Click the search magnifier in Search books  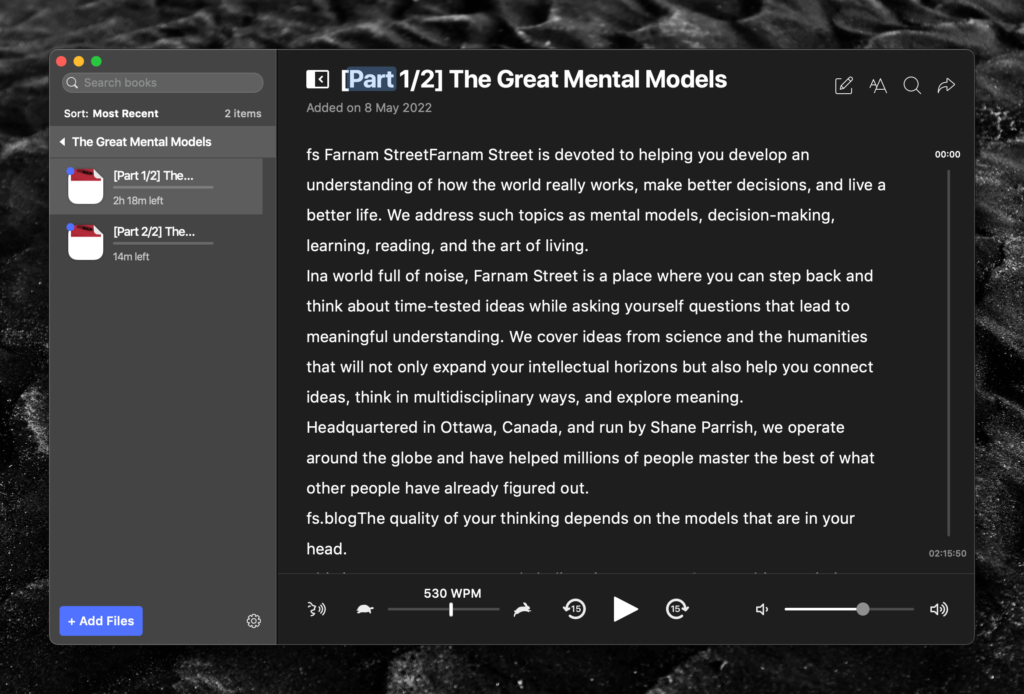[x=72, y=83]
